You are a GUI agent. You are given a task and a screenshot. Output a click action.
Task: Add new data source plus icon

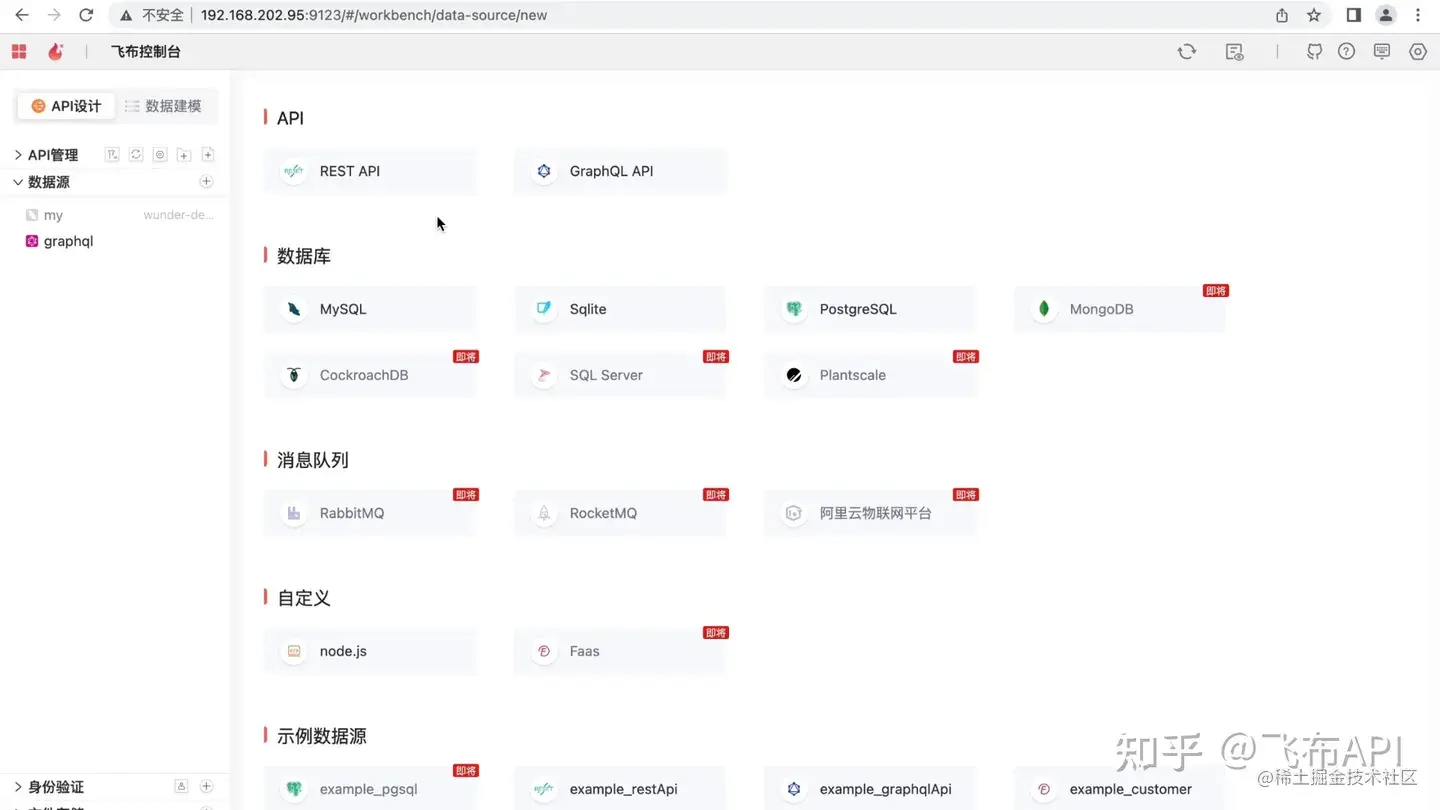tap(206, 182)
